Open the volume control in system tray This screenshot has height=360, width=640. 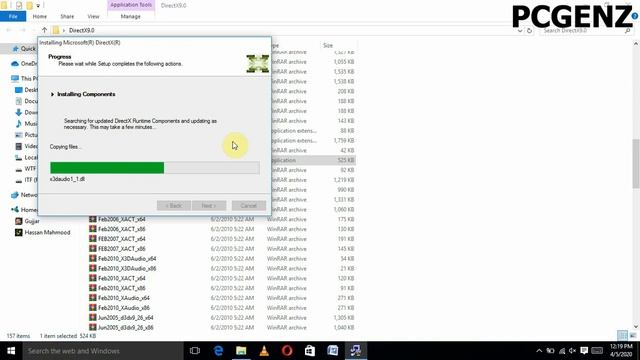click(x=572, y=351)
